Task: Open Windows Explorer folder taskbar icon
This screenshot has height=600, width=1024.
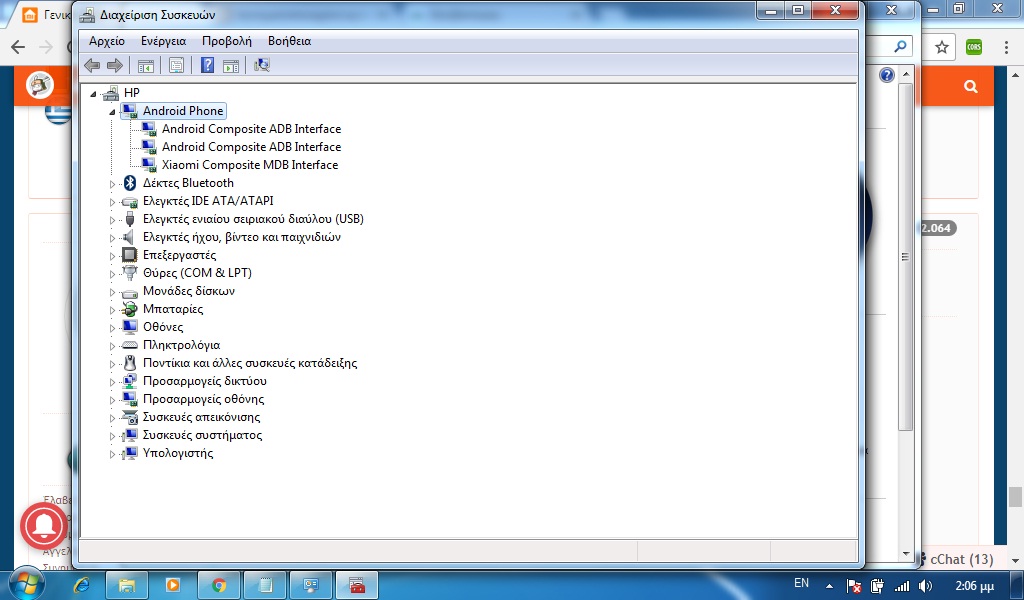Action: coord(127,585)
